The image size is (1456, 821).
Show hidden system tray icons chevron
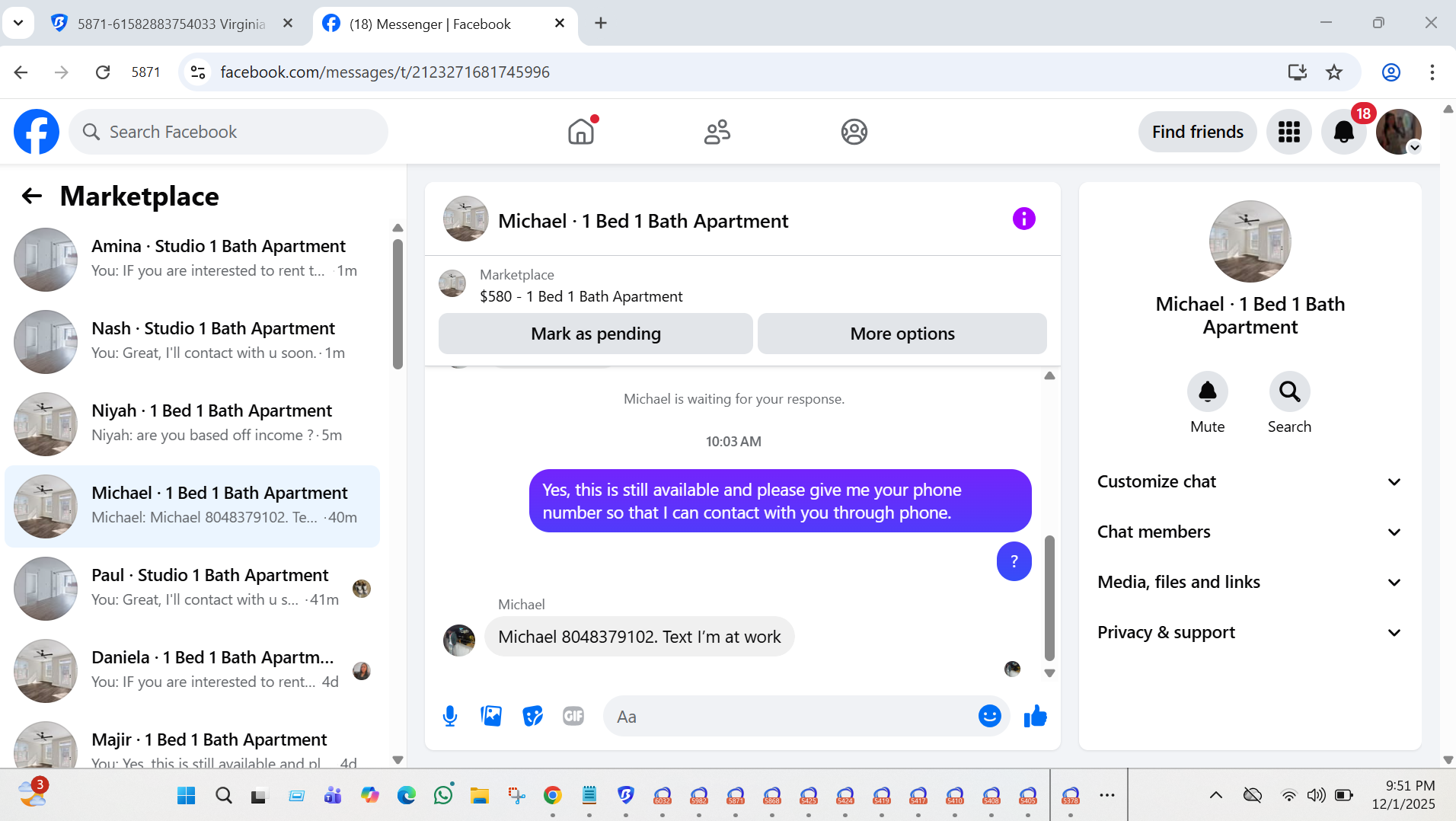click(1216, 796)
